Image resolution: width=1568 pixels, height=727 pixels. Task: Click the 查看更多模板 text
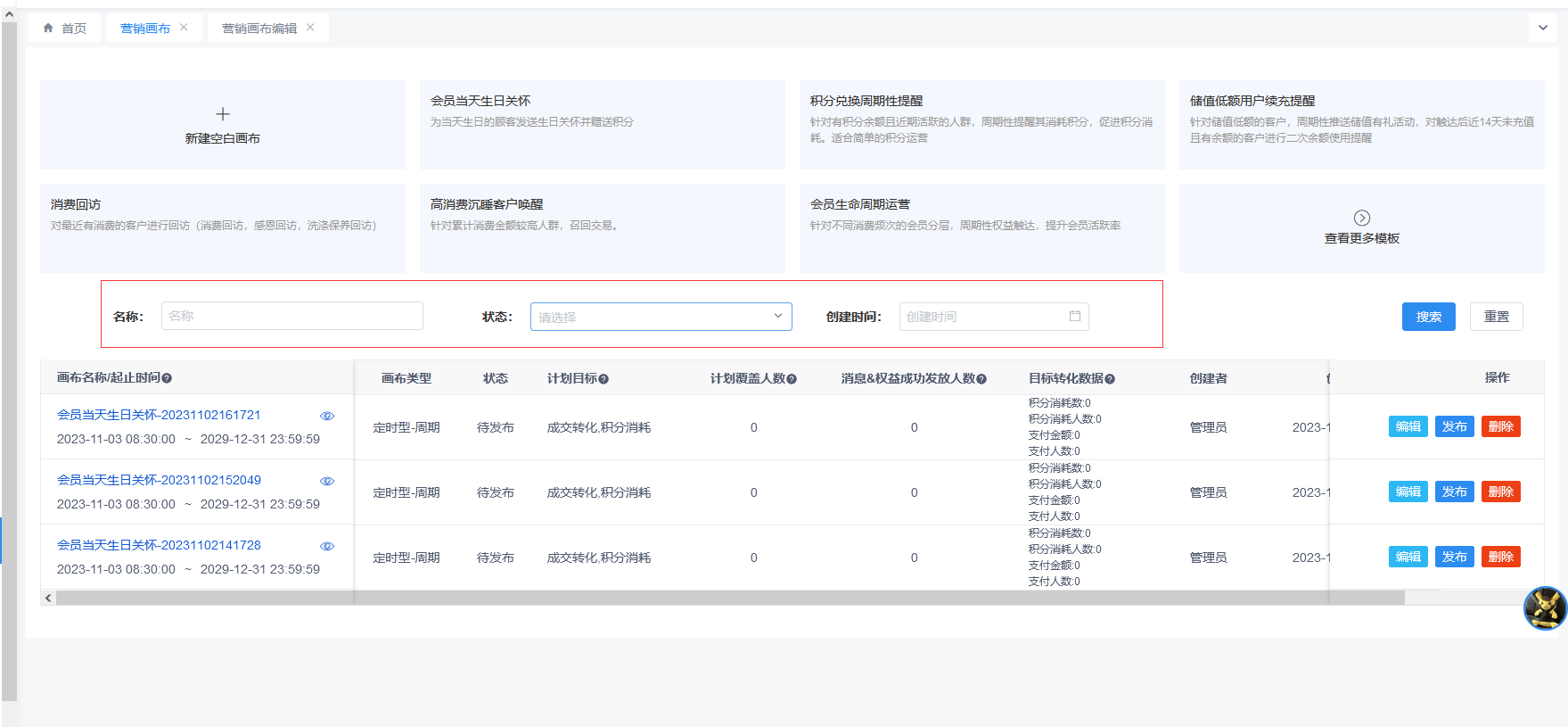point(1362,238)
